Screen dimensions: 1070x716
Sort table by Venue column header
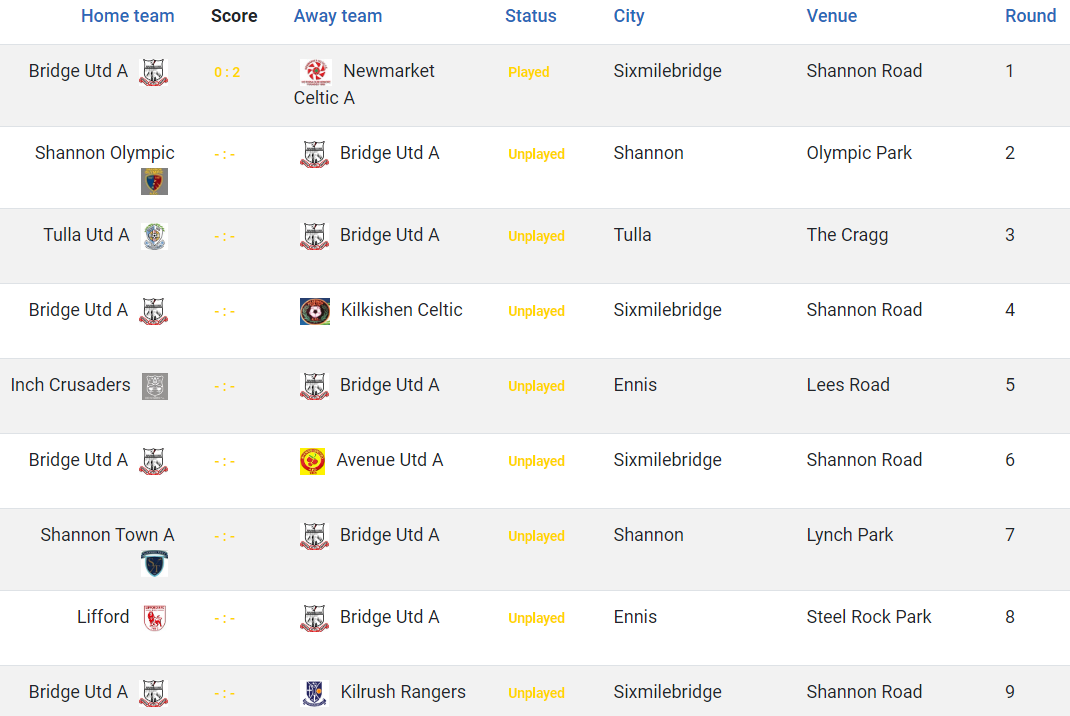pos(831,16)
